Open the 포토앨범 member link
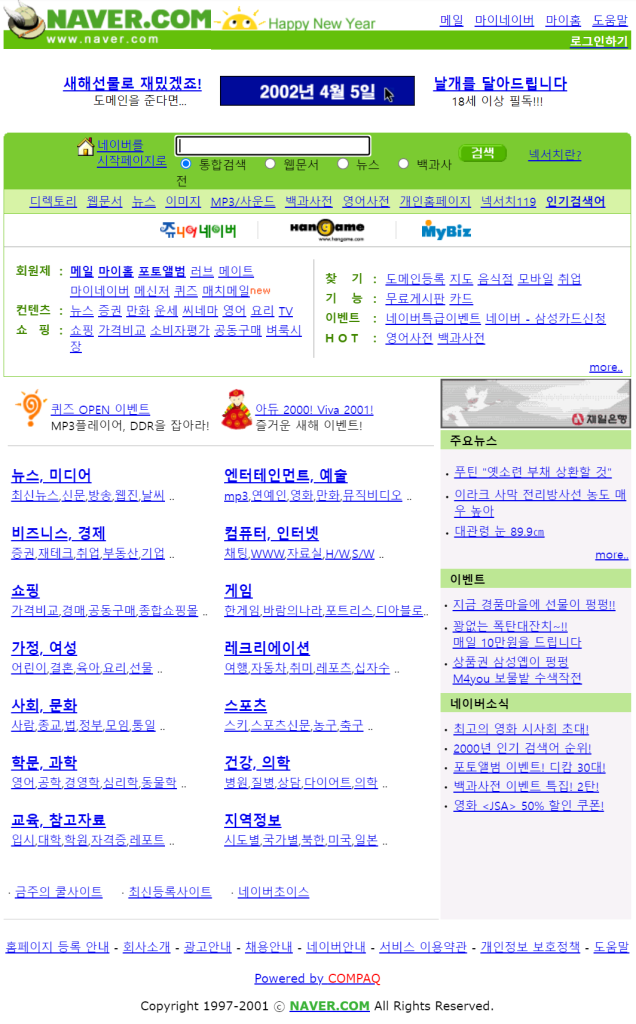Image resolution: width=636 pixels, height=1024 pixels. (x=162, y=271)
